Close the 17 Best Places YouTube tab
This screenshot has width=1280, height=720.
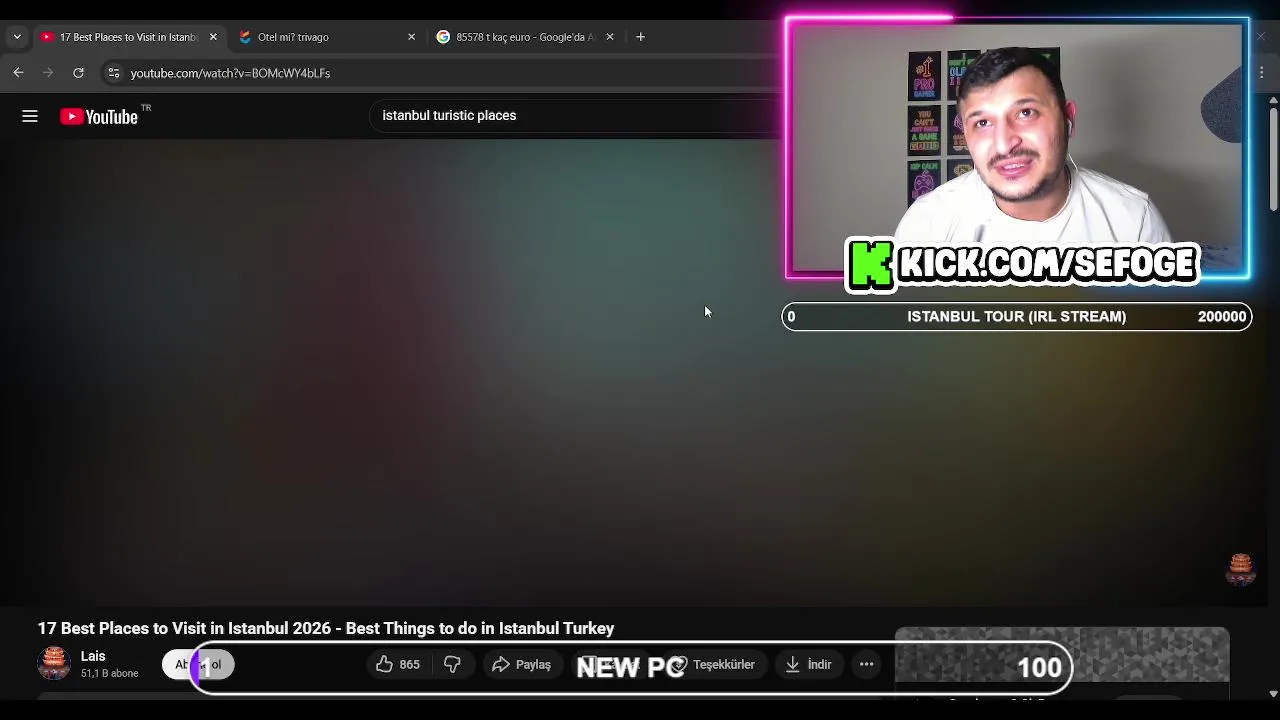tap(213, 37)
